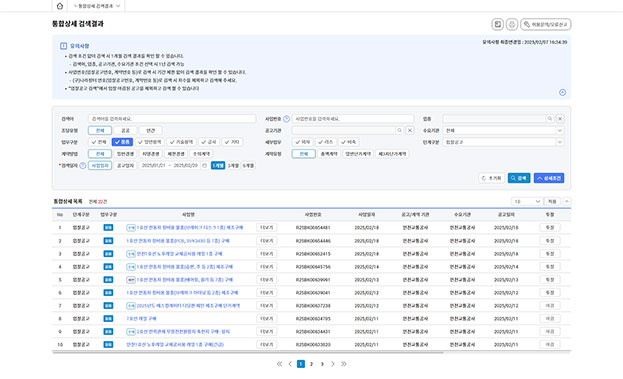Set search period to 6개월

click(248, 165)
